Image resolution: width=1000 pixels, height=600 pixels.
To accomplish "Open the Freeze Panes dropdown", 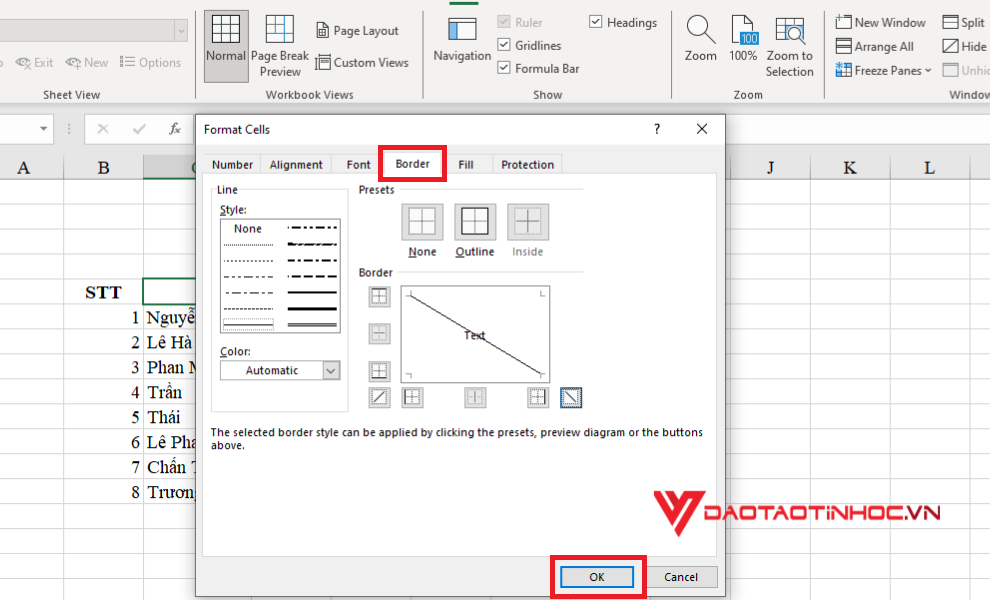I will pyautogui.click(x=883, y=69).
